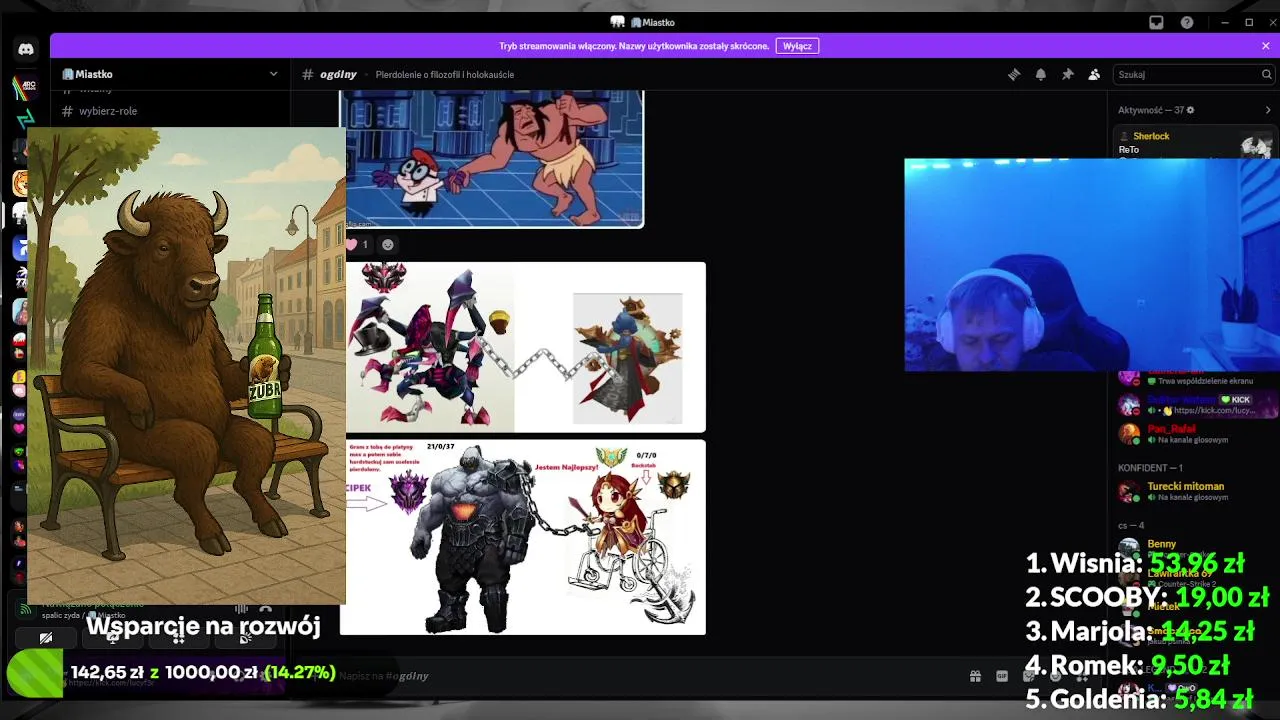Open the green arrows server icon
The image size is (1280, 720).
coord(26,120)
